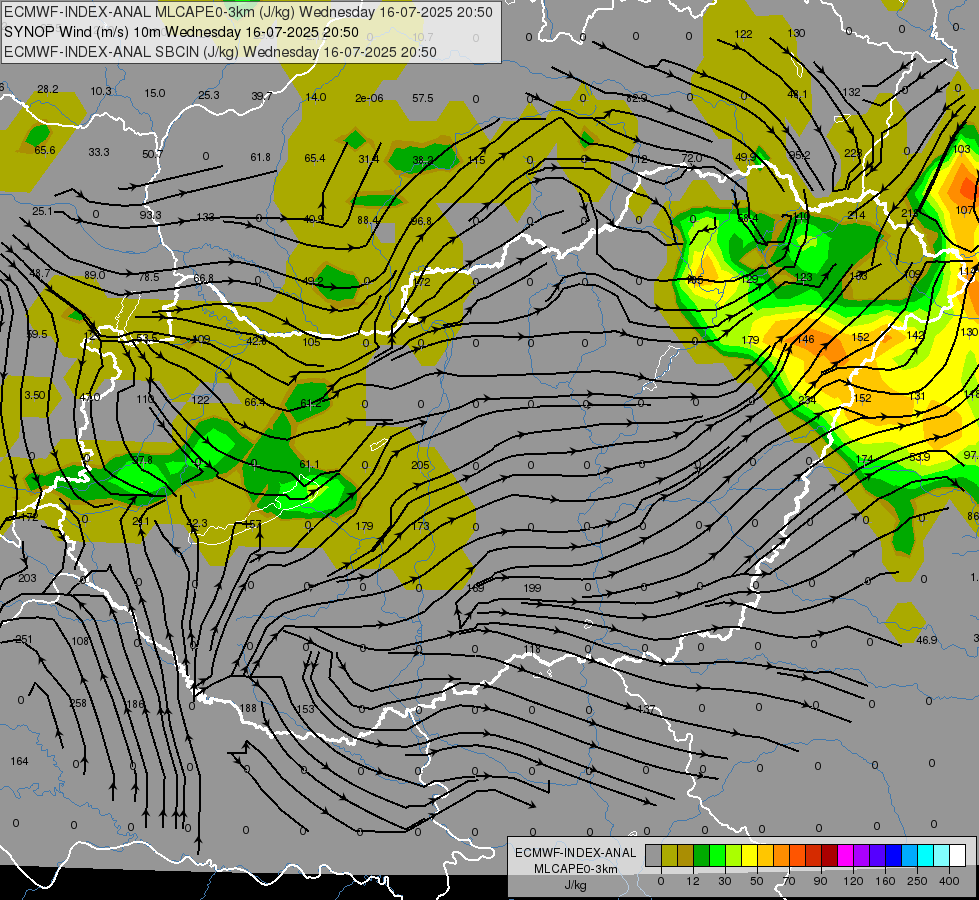The height and width of the screenshot is (900, 979).
Task: Click the map value '186'
Action: (135, 705)
